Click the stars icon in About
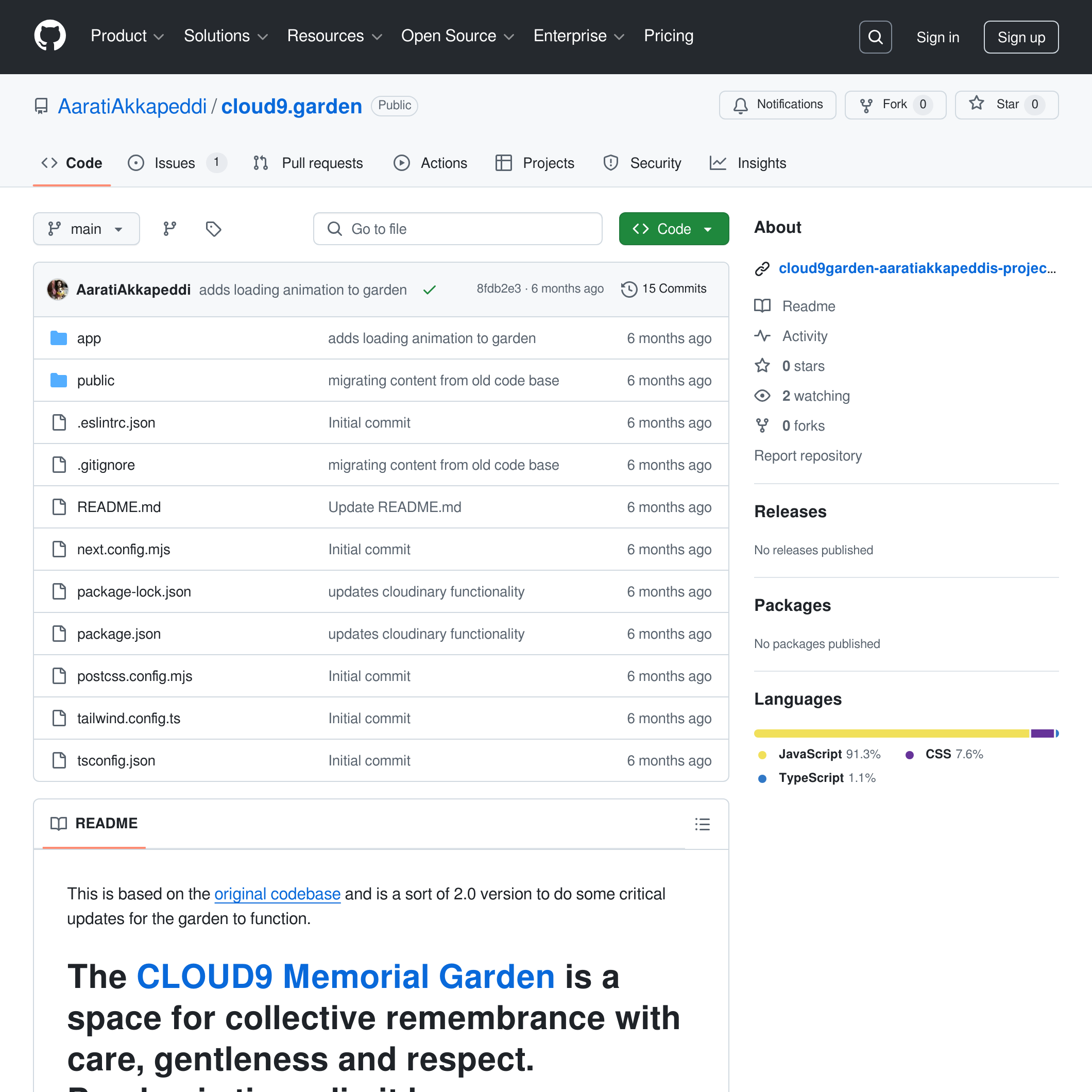 762,366
